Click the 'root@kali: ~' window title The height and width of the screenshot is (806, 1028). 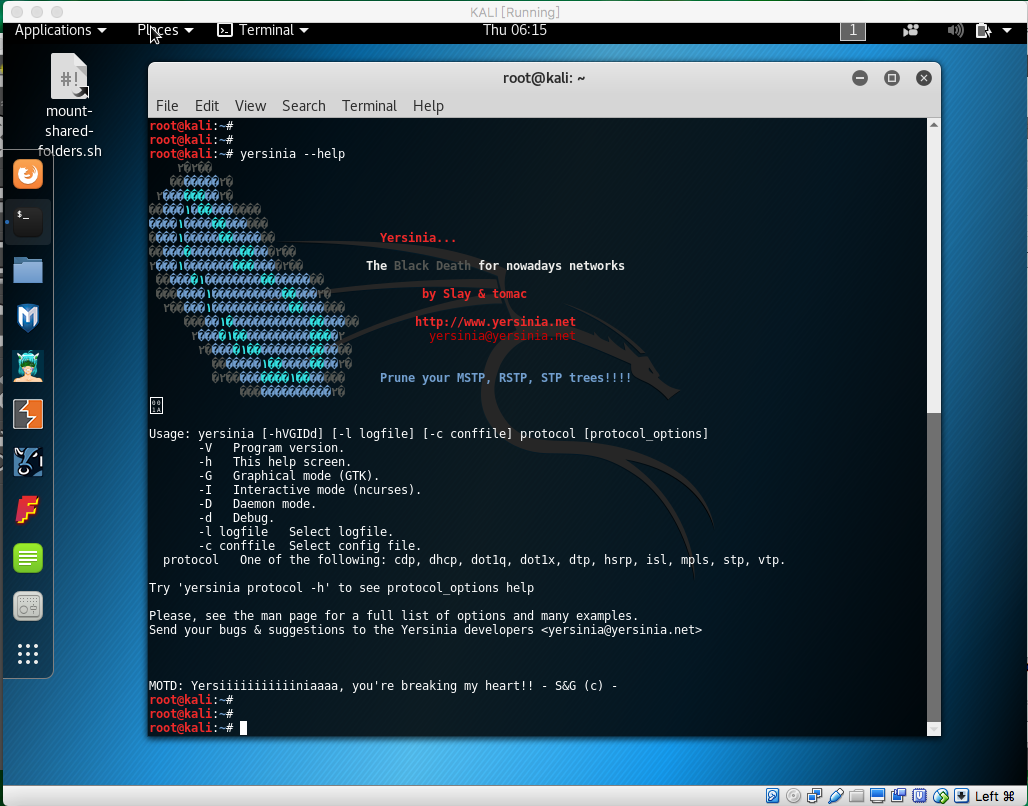(544, 78)
